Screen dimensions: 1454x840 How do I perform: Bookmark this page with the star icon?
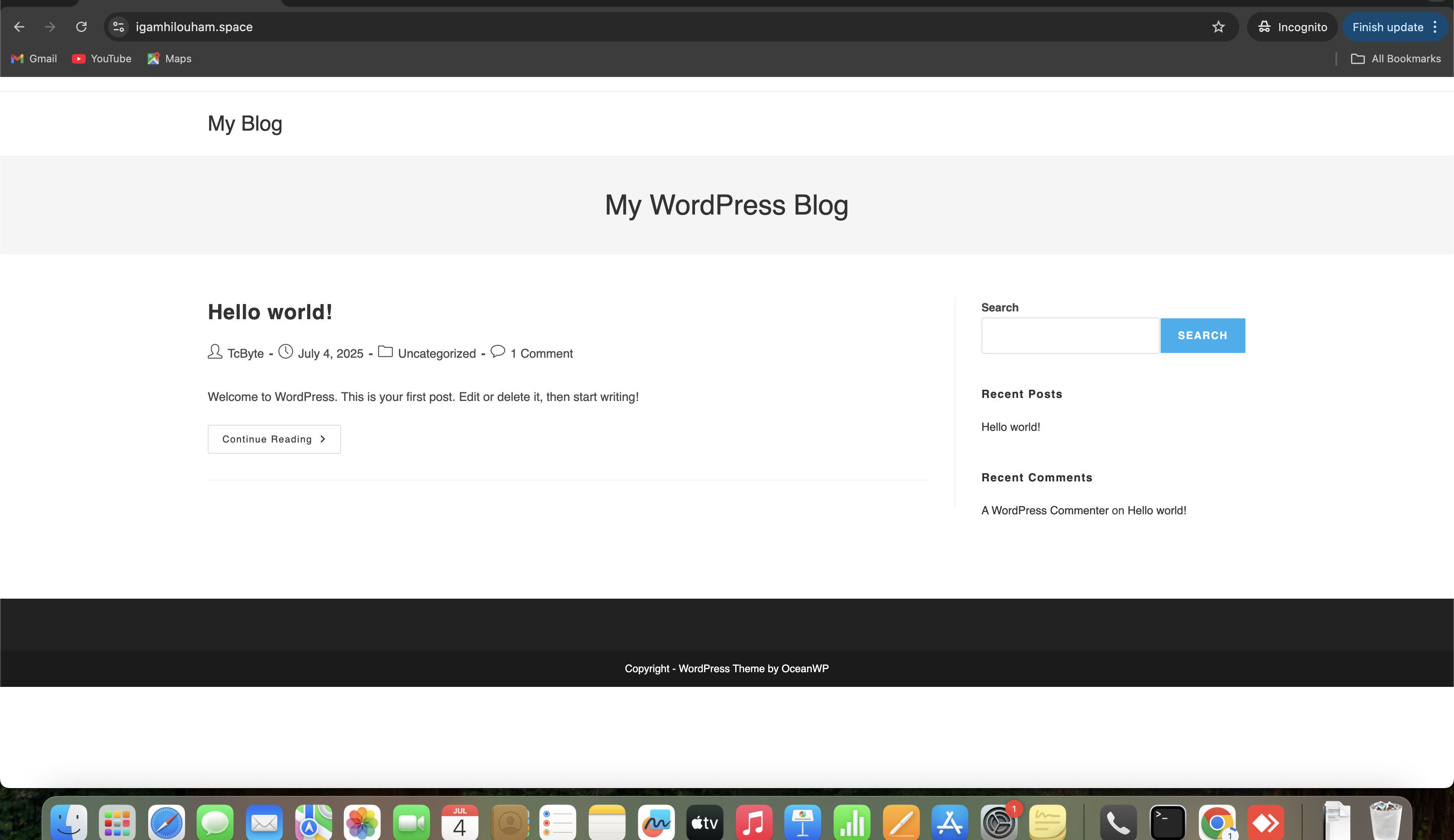1218,26
